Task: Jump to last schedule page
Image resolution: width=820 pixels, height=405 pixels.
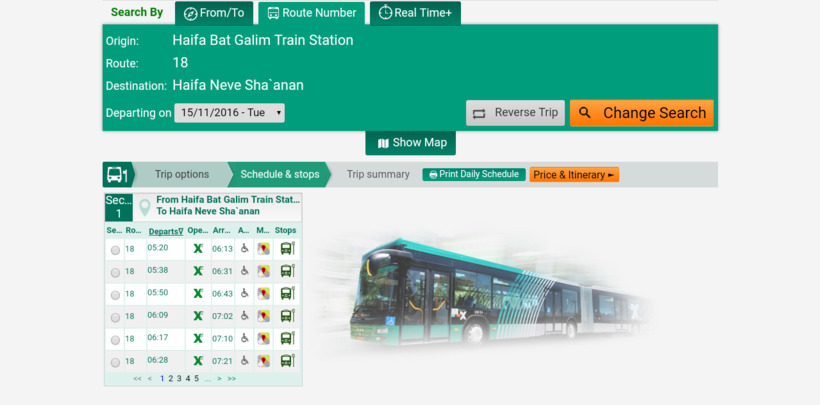Action: (232, 378)
